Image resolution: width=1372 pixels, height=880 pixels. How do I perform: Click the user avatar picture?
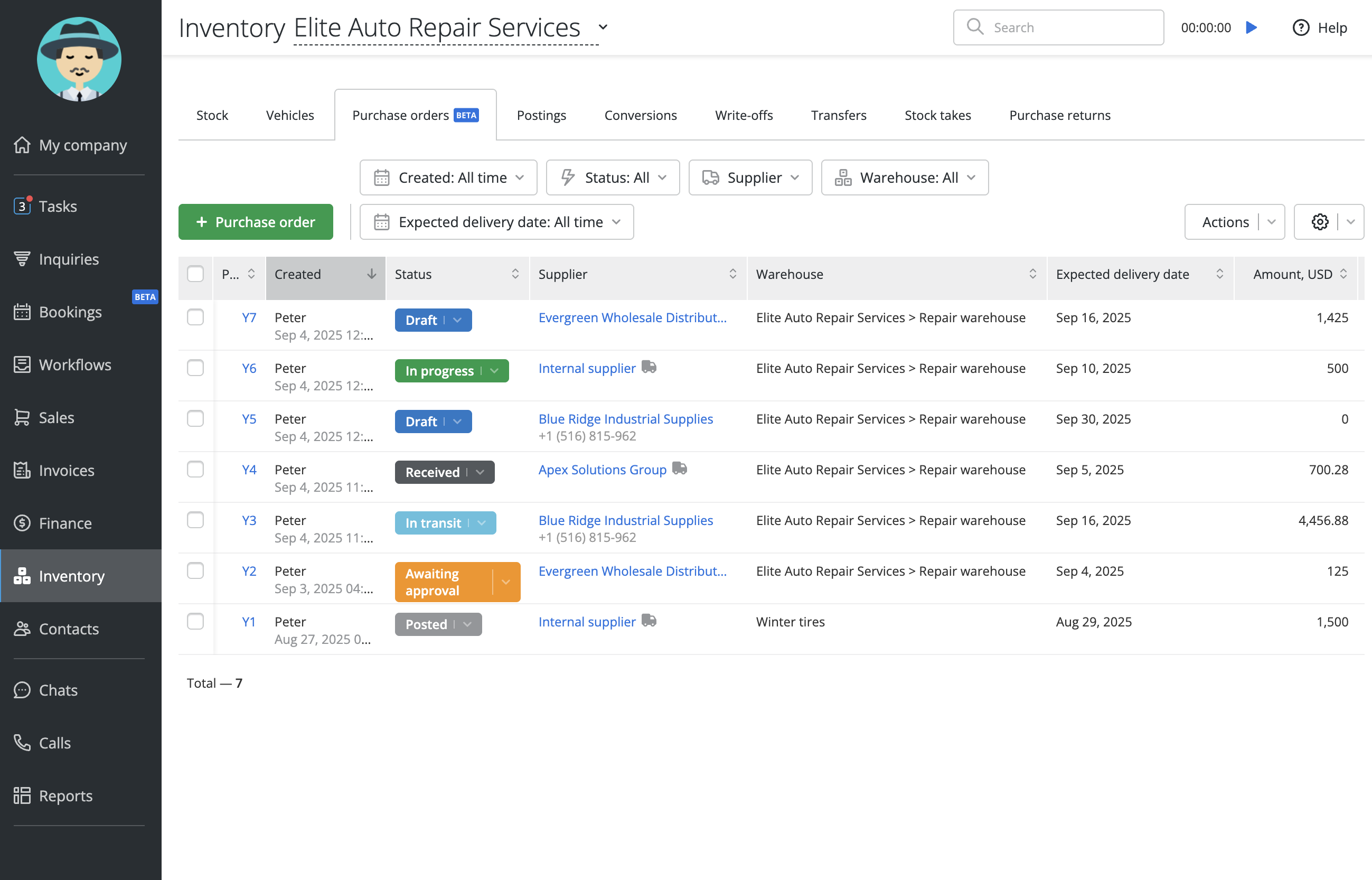79,59
